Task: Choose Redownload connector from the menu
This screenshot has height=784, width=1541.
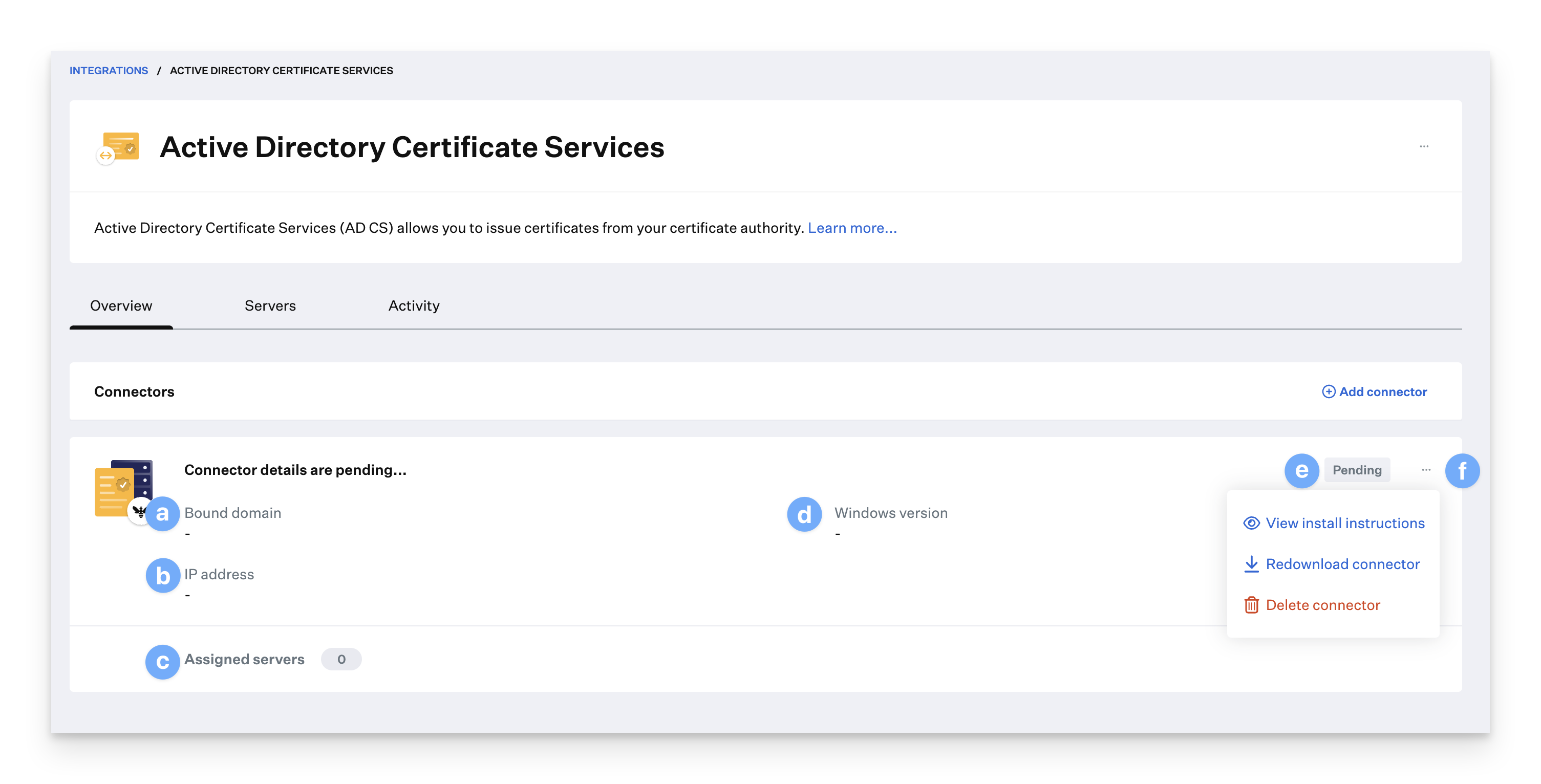Action: click(1342, 564)
